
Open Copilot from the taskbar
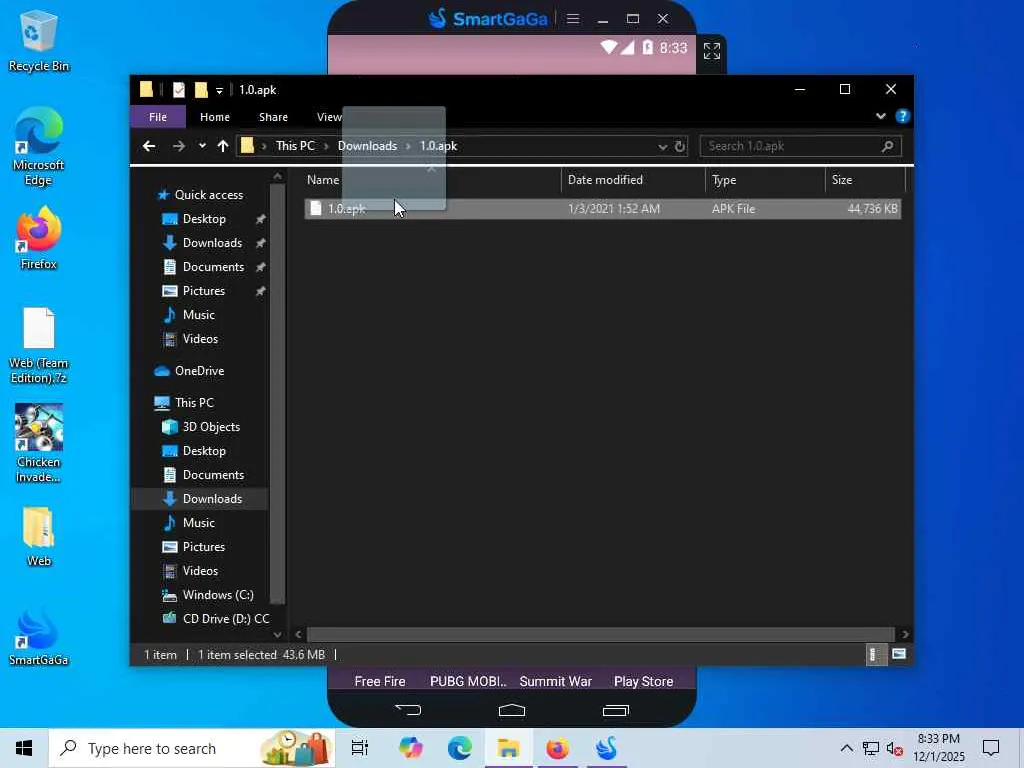(411, 748)
